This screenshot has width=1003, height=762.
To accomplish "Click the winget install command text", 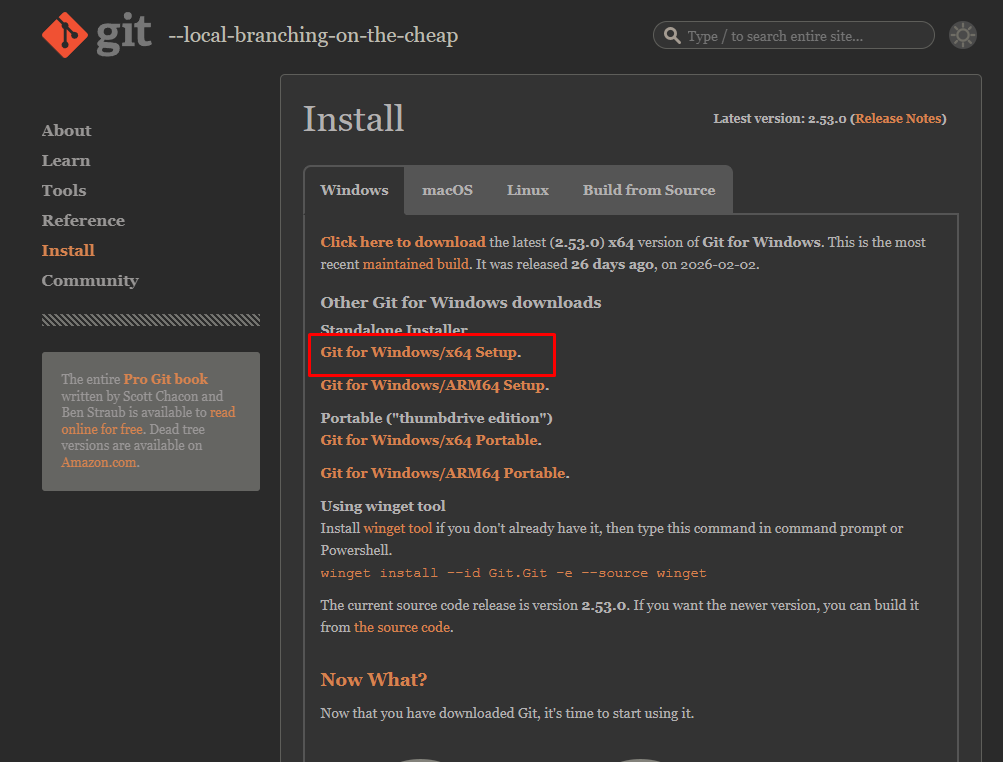I will 514,573.
